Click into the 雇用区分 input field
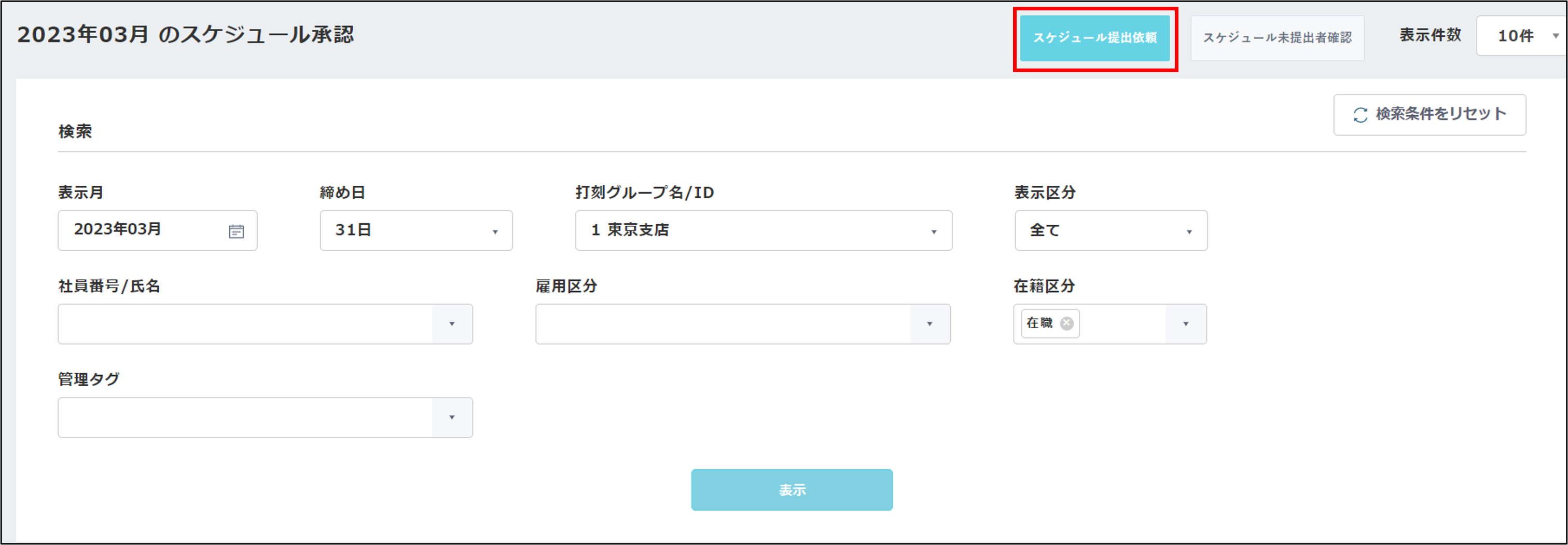Viewport: 1568px width, 545px height. coord(723,324)
